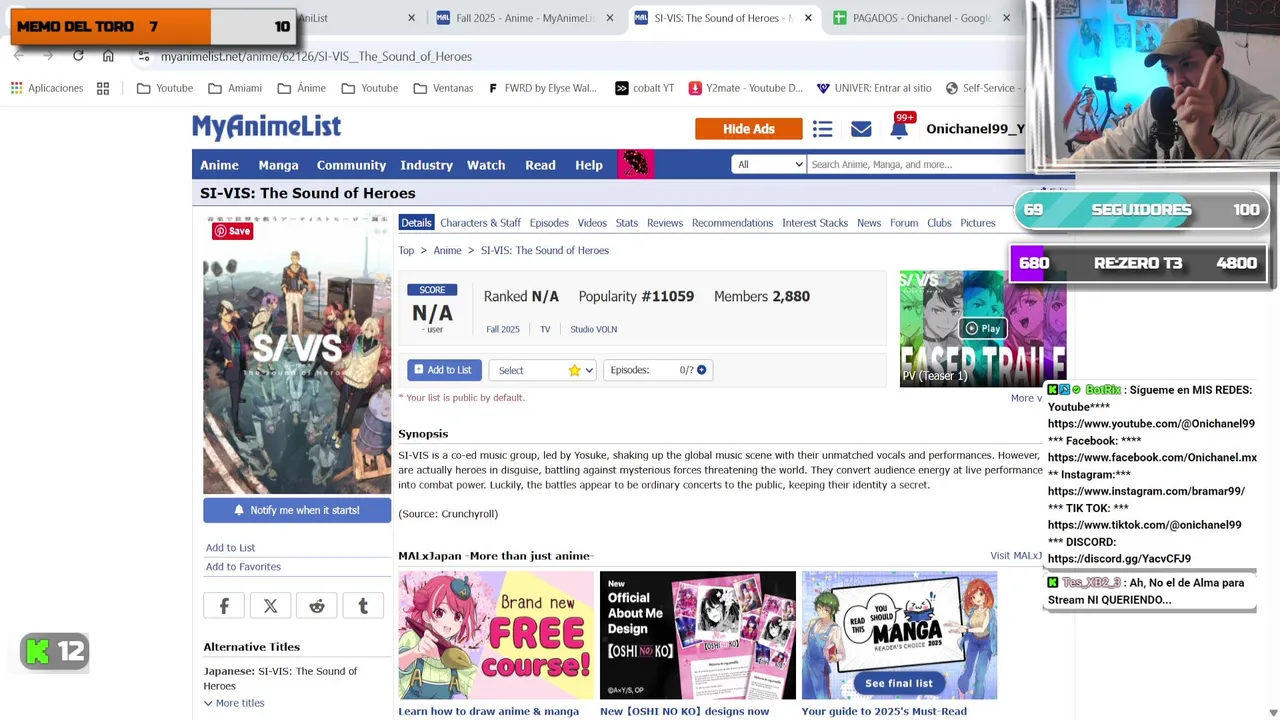The height and width of the screenshot is (720, 1280).
Task: Share page on Tumblr icon
Action: pyautogui.click(x=363, y=606)
